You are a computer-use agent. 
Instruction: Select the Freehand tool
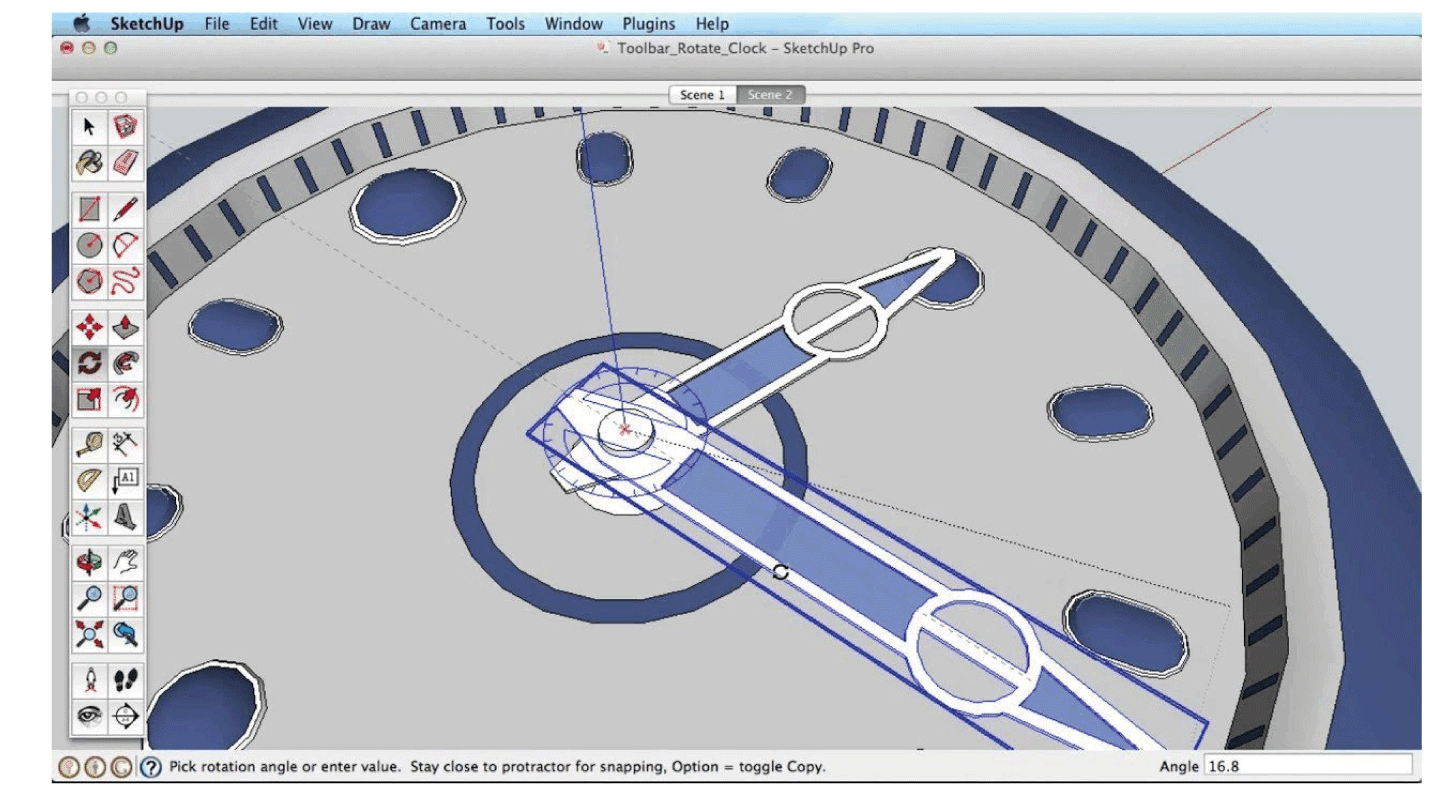[x=125, y=280]
